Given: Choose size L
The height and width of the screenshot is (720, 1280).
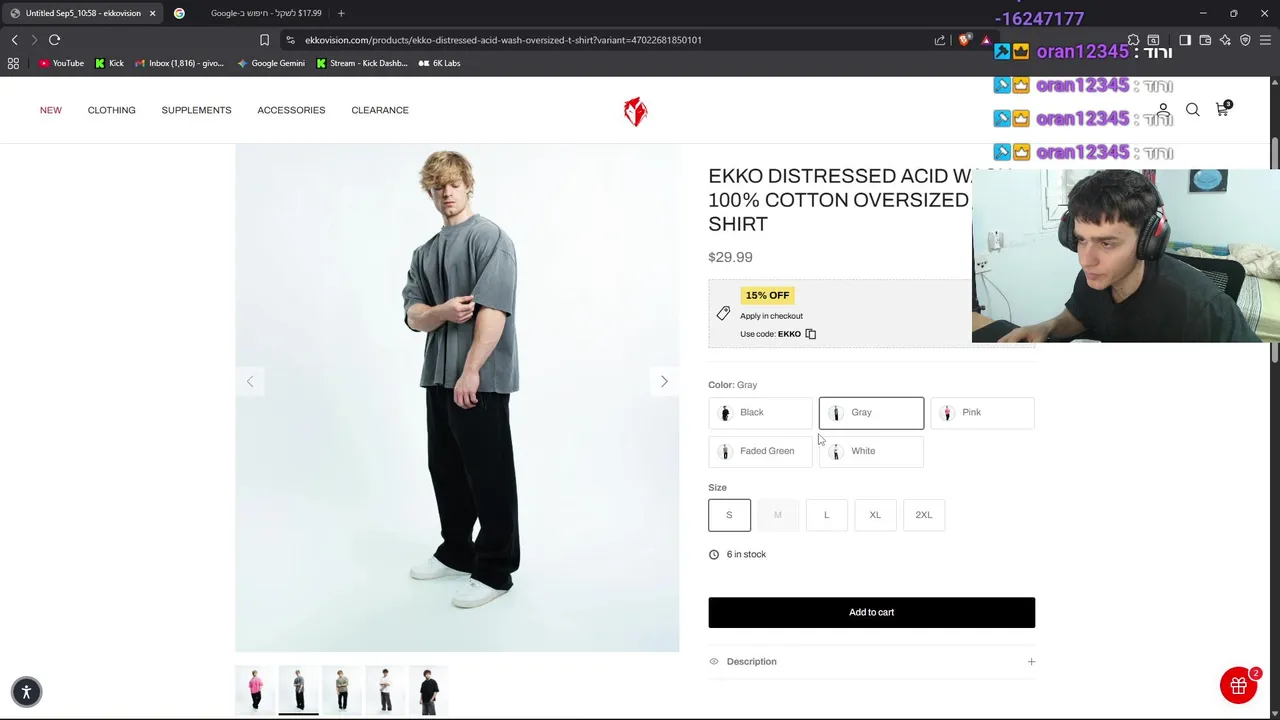Looking at the screenshot, I should 826,515.
